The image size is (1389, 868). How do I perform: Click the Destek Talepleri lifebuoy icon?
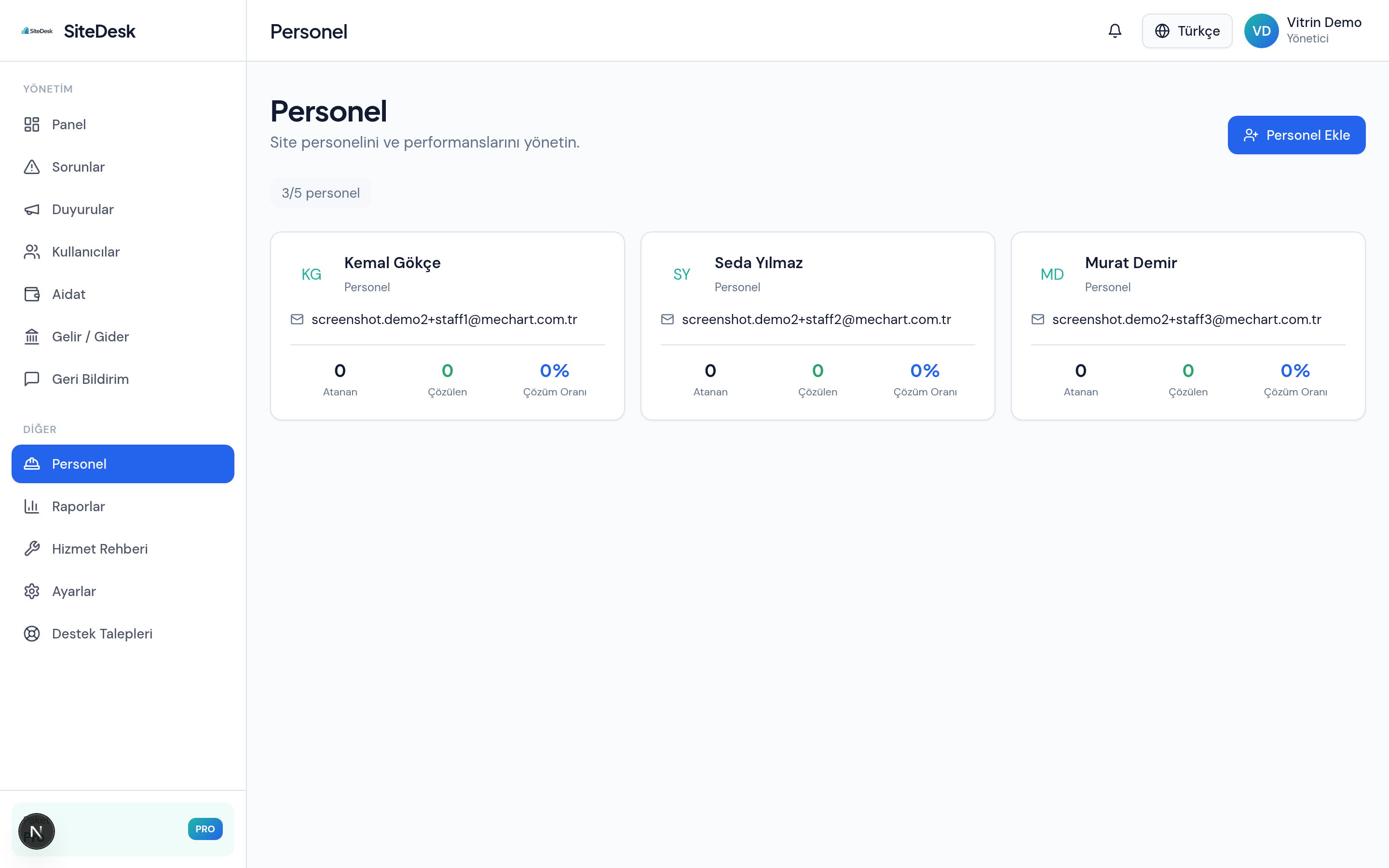pyautogui.click(x=31, y=634)
